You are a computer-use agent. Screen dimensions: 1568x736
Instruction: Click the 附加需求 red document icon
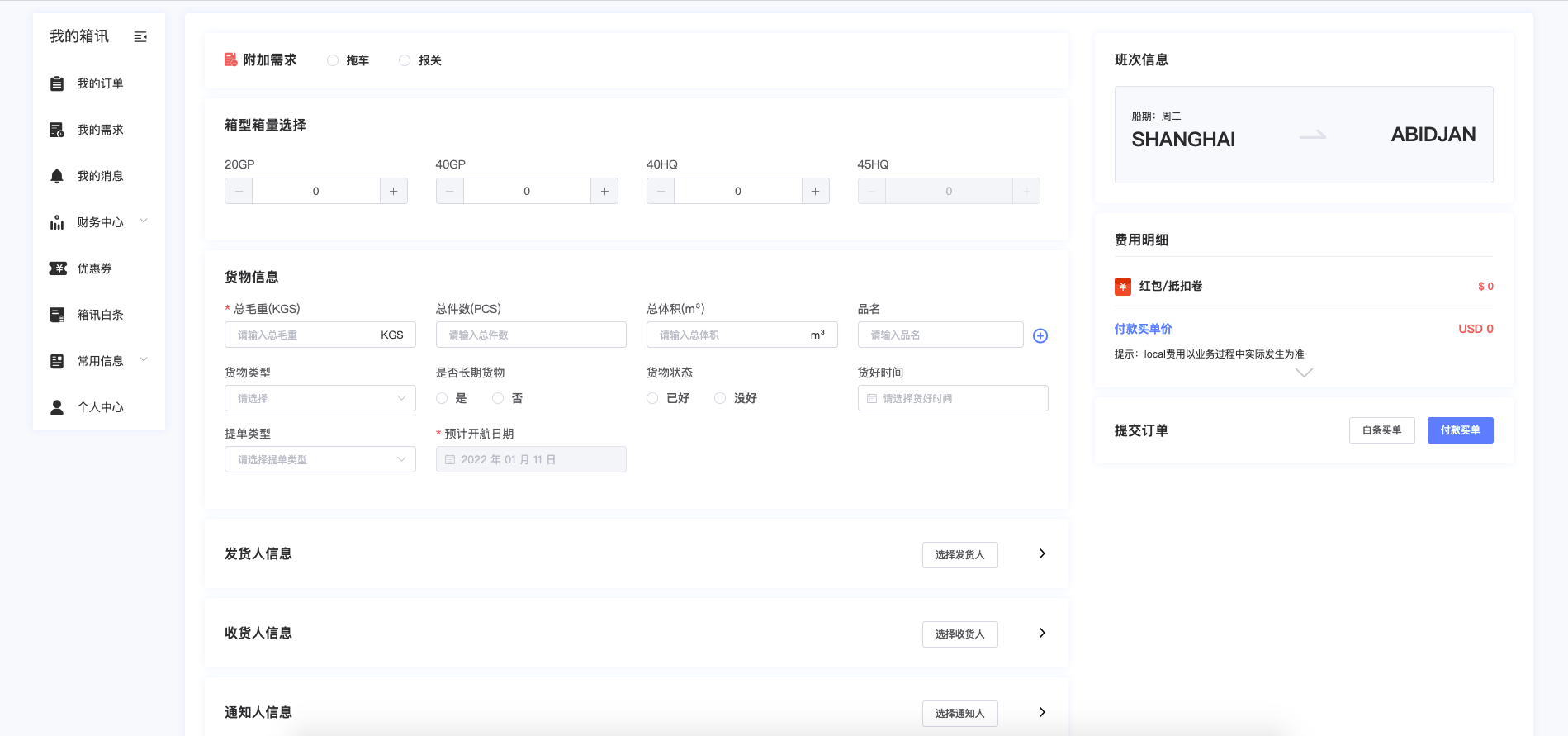[x=231, y=59]
